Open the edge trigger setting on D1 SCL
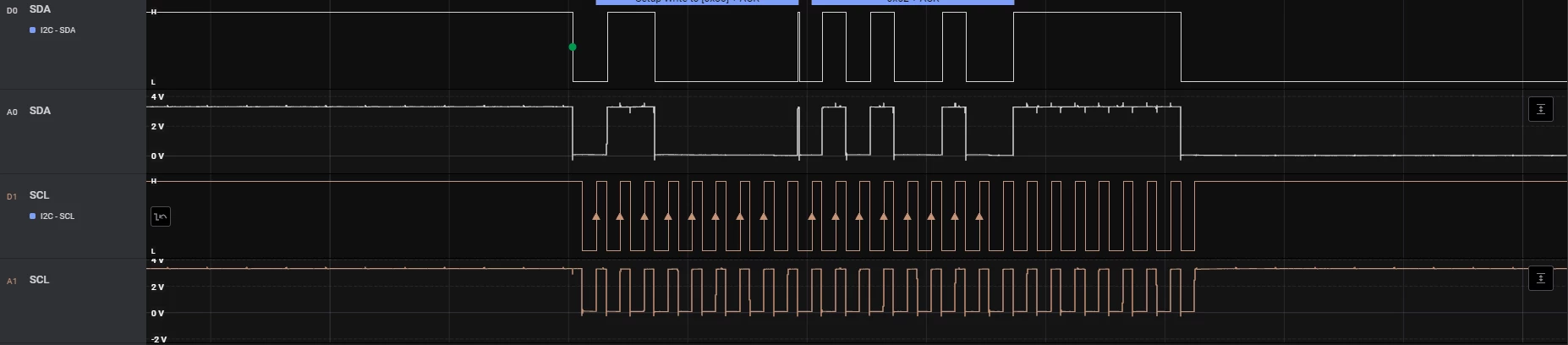This screenshot has height=345, width=1568. tap(161, 216)
